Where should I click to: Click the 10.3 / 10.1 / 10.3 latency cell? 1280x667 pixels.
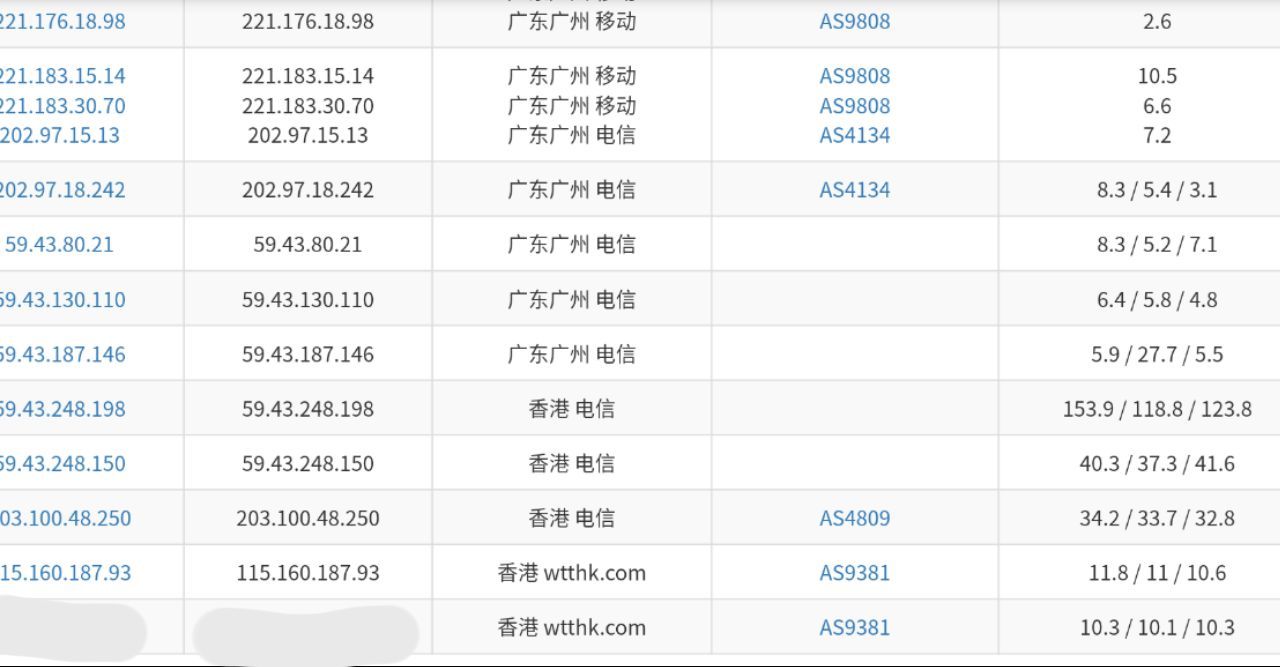click(1157, 628)
